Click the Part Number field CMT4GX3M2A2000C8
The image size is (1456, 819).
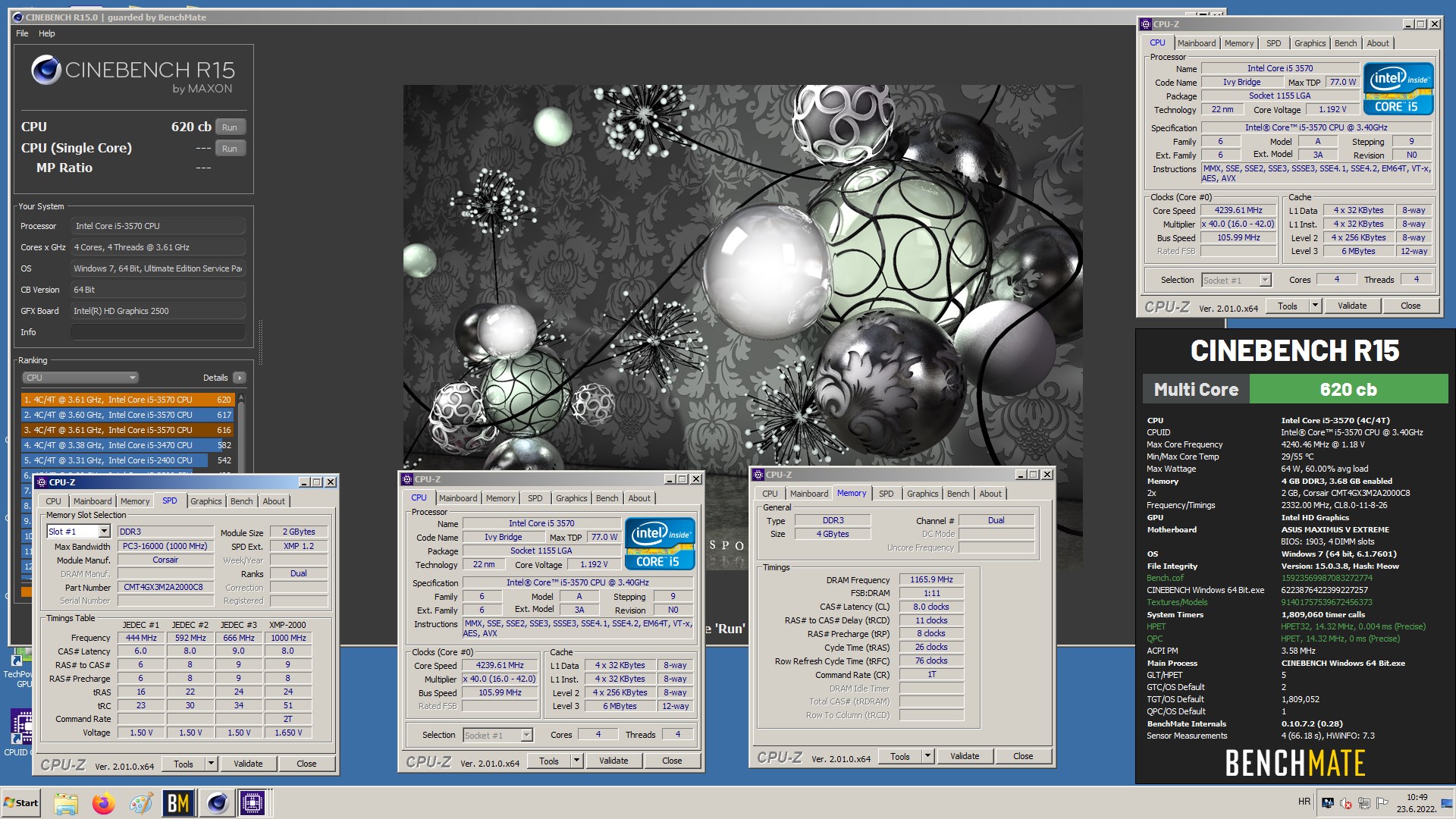165,587
